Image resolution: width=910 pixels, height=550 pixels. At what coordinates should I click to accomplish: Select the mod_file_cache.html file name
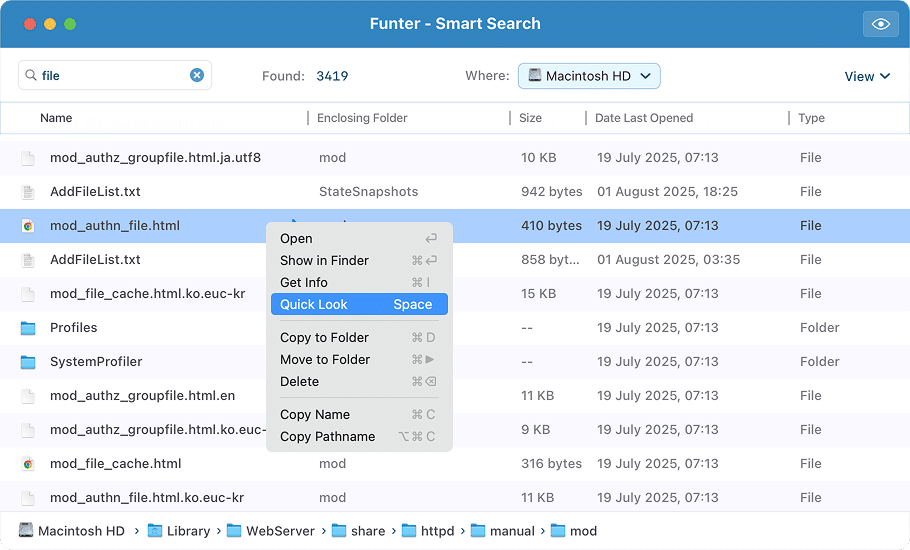[x=115, y=464]
